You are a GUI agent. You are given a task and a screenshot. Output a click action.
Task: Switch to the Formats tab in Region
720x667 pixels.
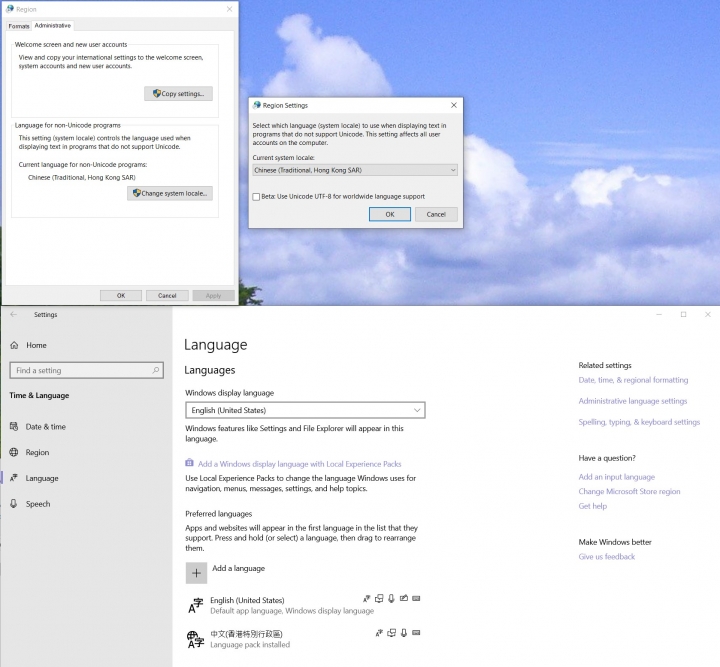tap(19, 26)
